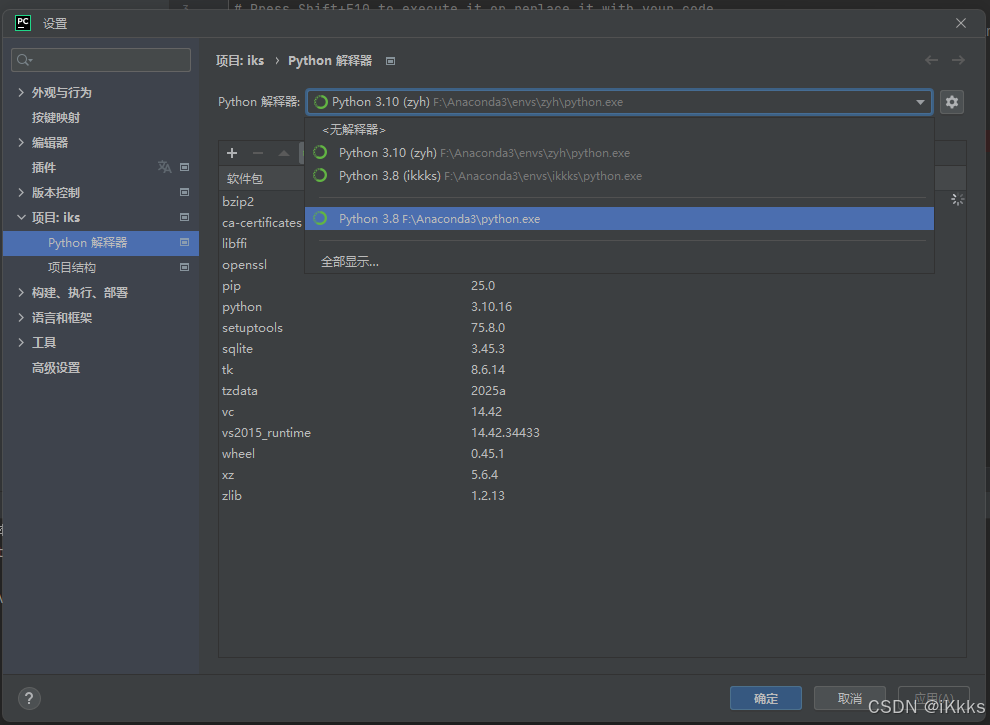Select the ca-certificates package row
Screen dimensions: 990x725
pos(262,222)
